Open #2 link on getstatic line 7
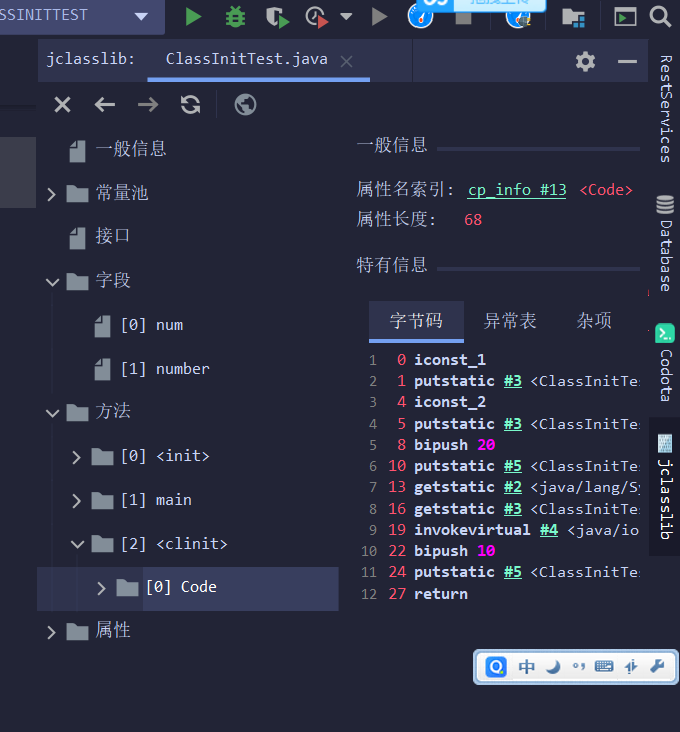The height and width of the screenshot is (732, 680). [513, 487]
